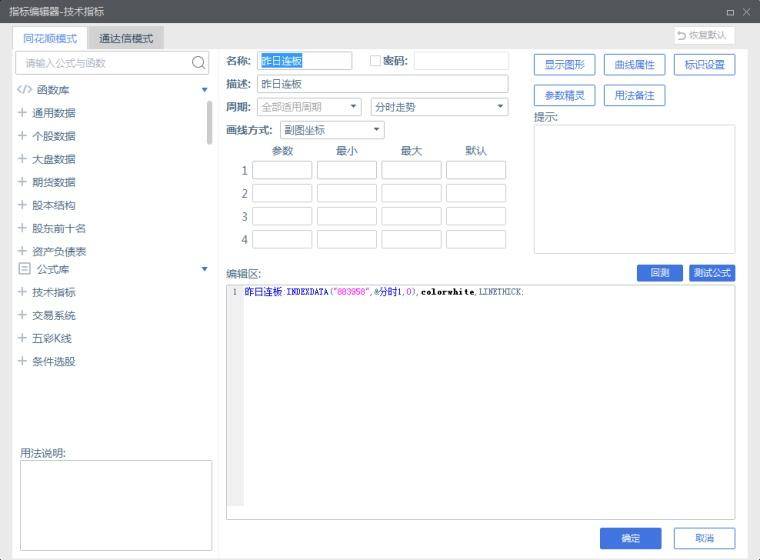This screenshot has width=760, height=560.
Task: Click the 公式库 list icon
Action: pos(24,269)
